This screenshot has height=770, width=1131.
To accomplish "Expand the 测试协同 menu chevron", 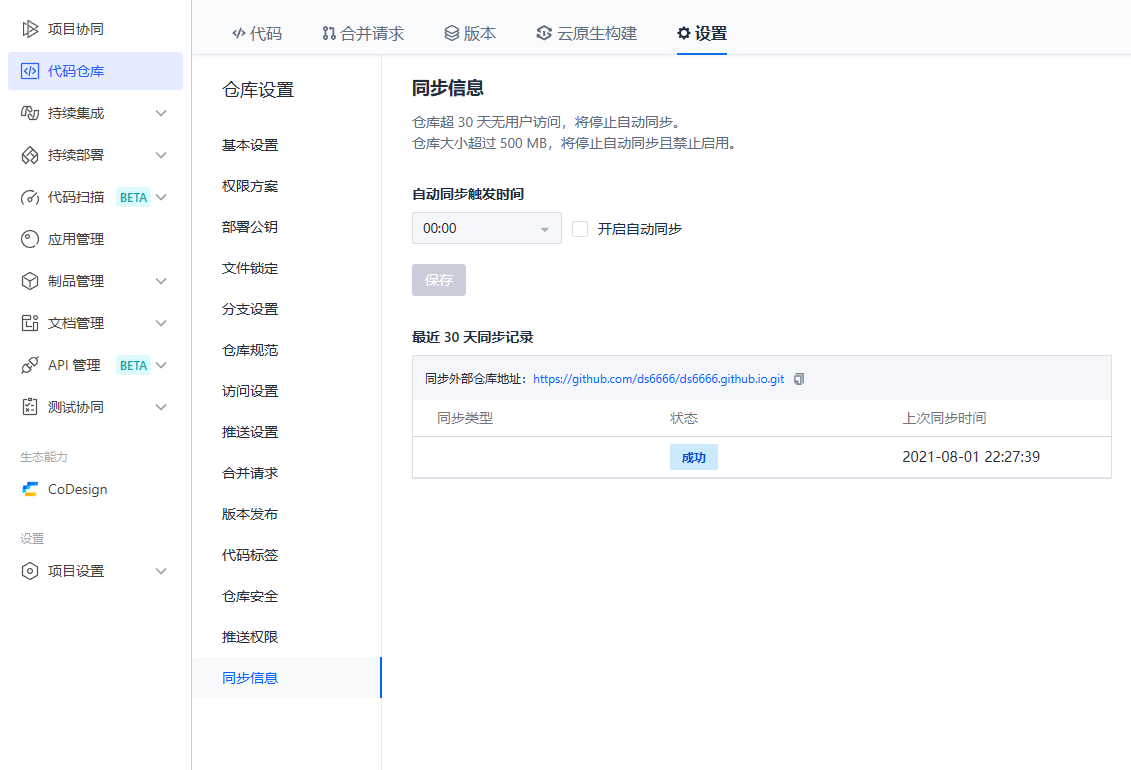I will (162, 407).
